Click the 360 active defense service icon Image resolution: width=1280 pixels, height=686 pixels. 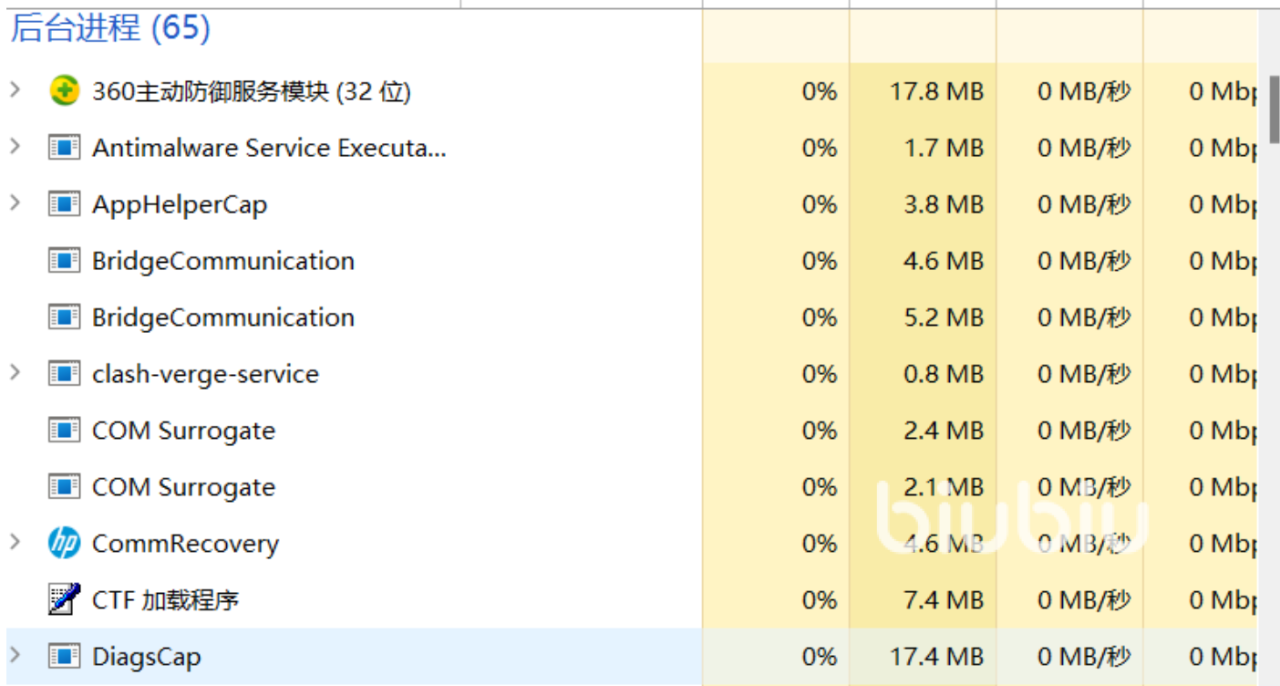[64, 91]
